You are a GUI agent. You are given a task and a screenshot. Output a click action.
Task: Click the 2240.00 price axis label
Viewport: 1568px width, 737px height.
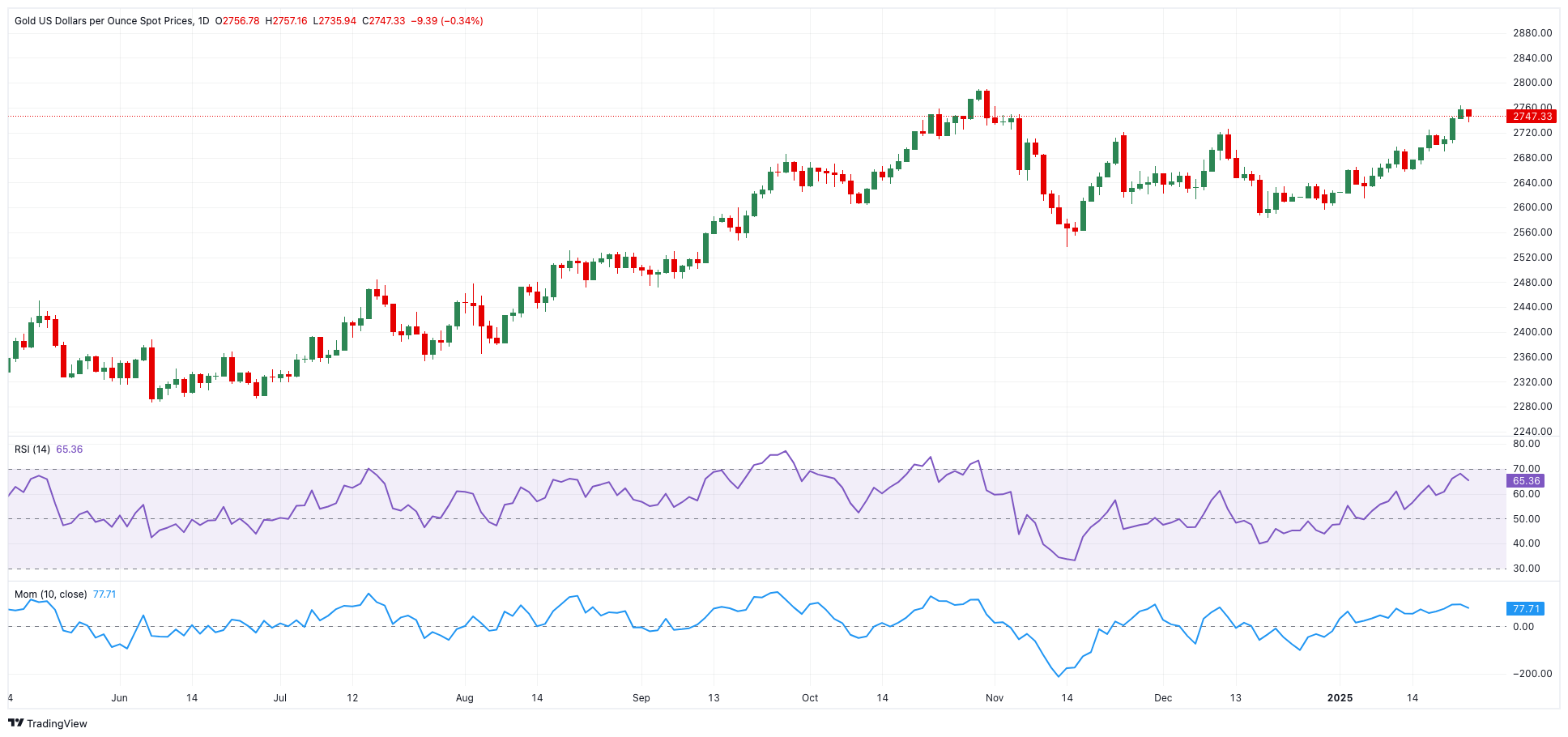(x=1532, y=432)
